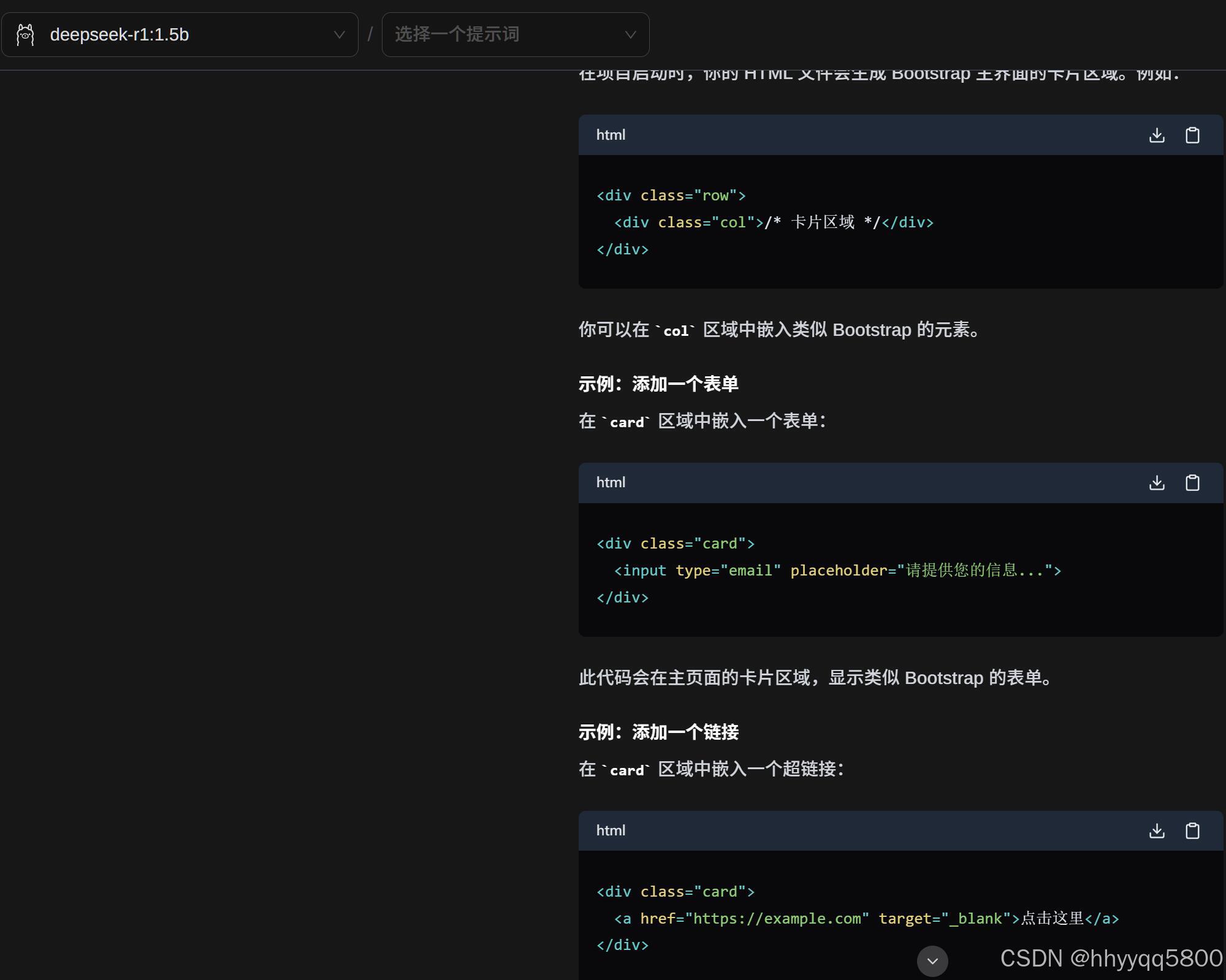This screenshot has width=1226, height=980.
Task: Click chevron arrow of the prompt selector
Action: (x=630, y=35)
